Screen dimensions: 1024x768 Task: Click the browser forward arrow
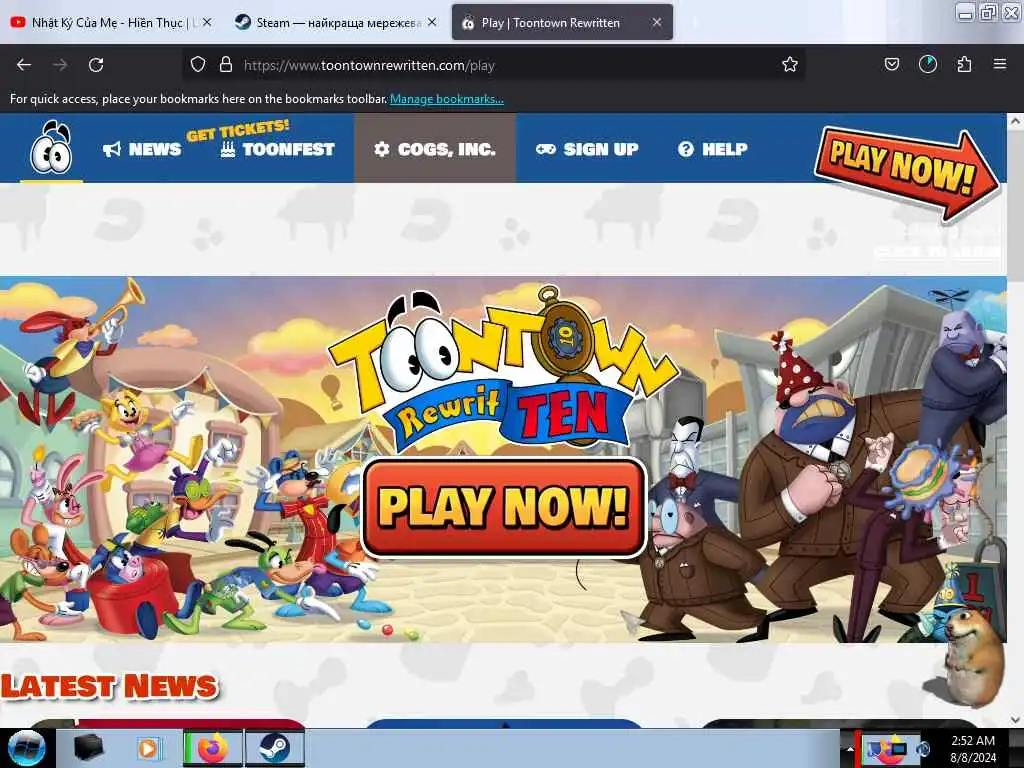click(x=60, y=65)
